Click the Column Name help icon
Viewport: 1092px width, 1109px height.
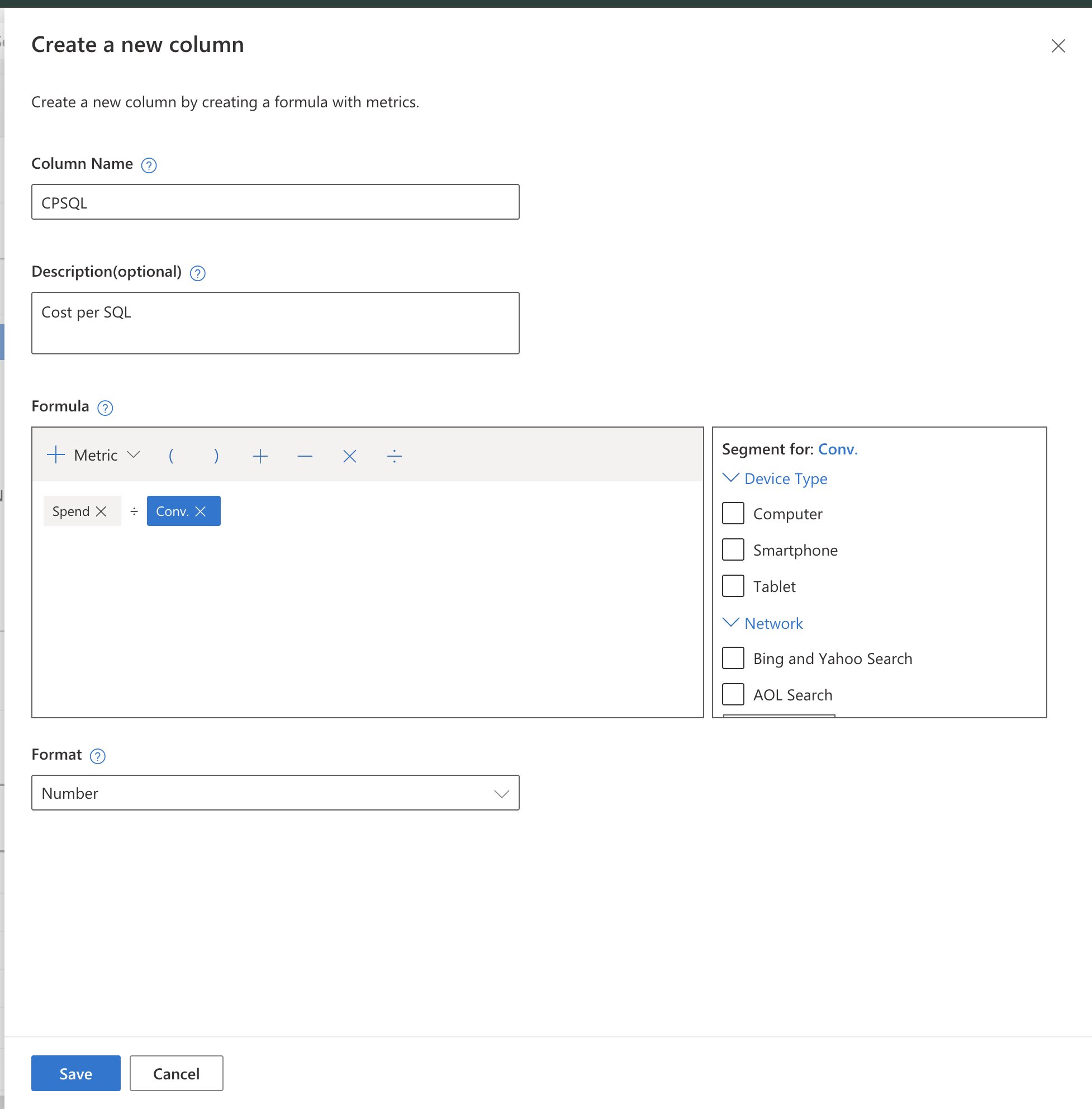(x=149, y=165)
